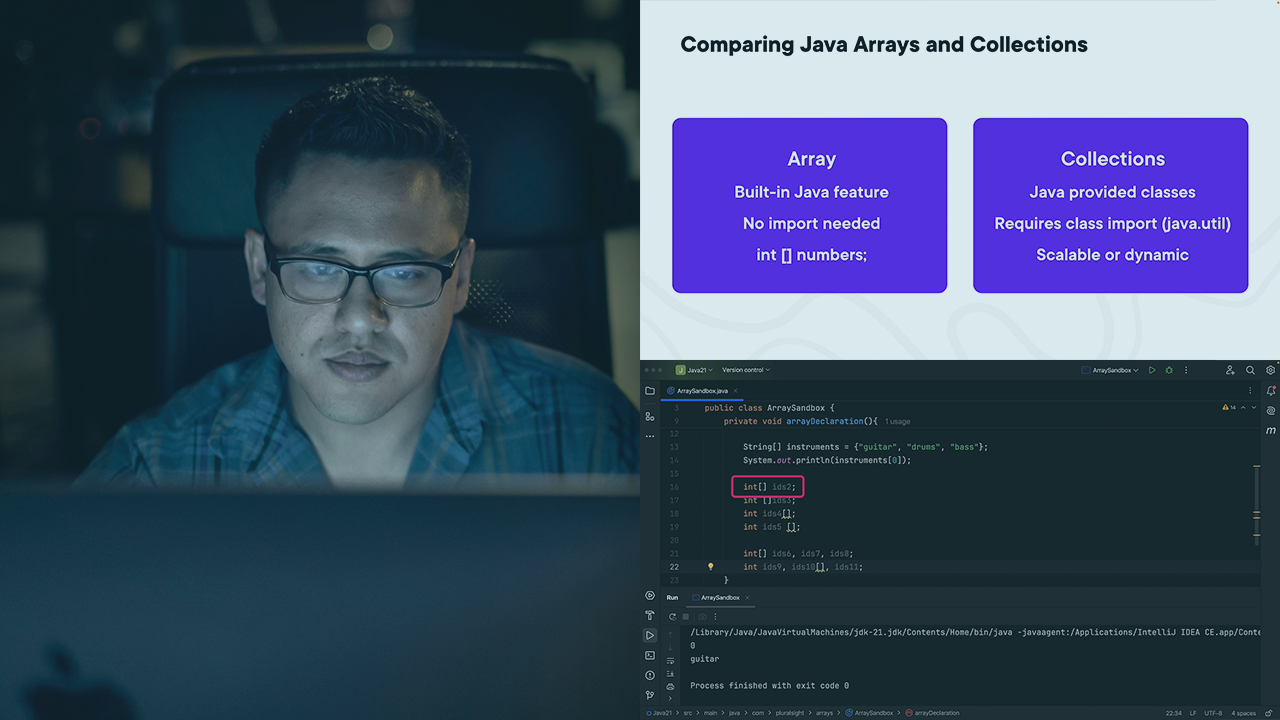Select the ArraySandbox.java editor tab
Viewport: 1280px width, 720px height.
coord(702,391)
